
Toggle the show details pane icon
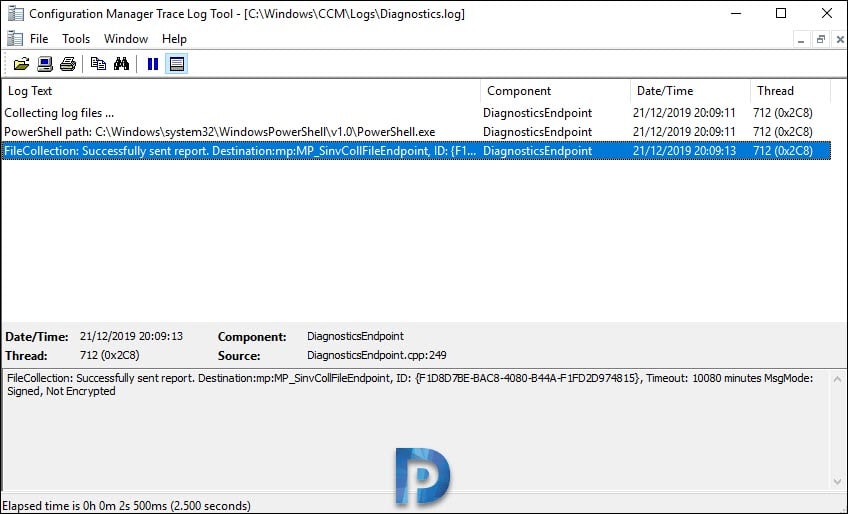point(176,64)
